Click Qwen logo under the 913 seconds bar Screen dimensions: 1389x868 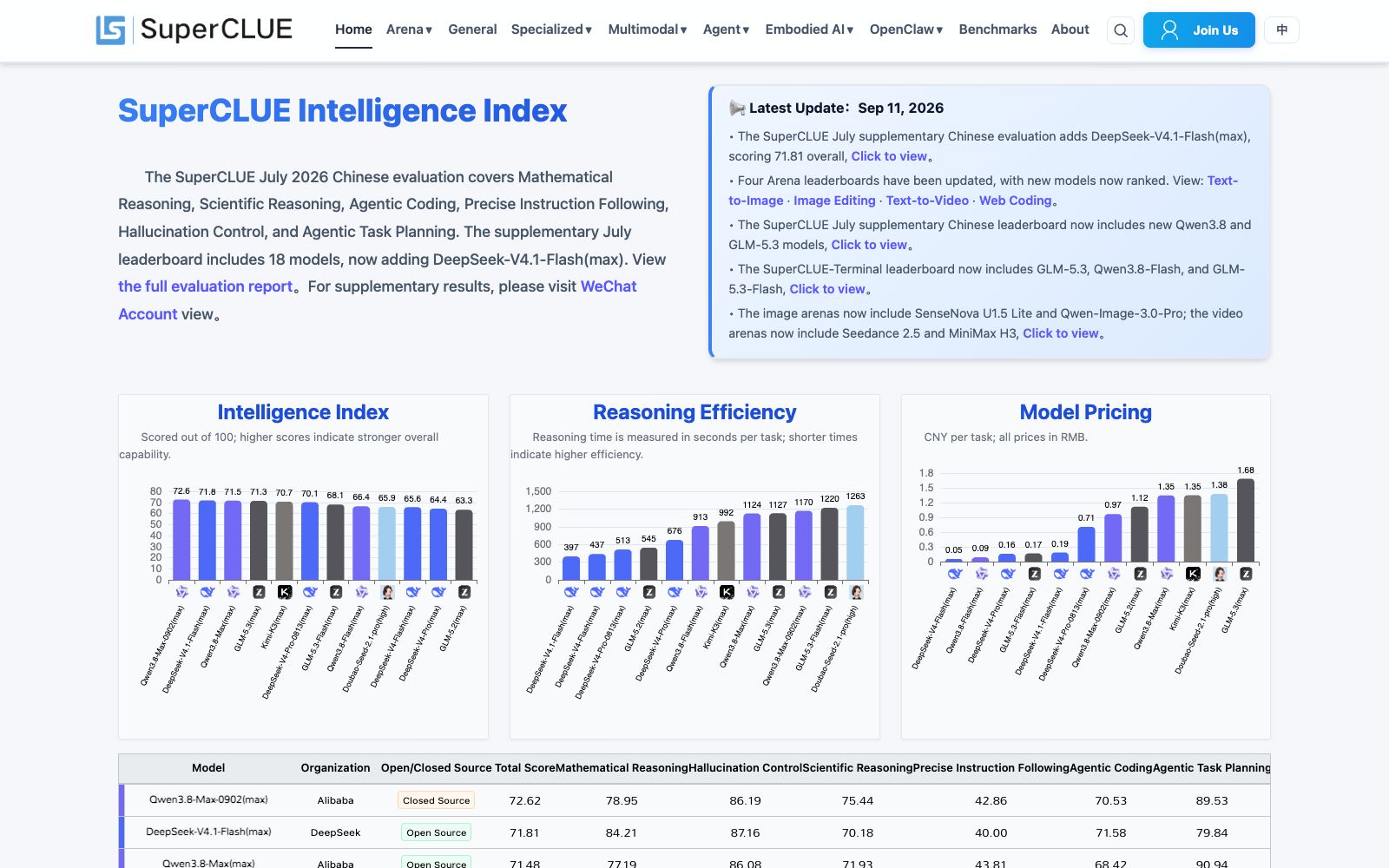pos(701,592)
